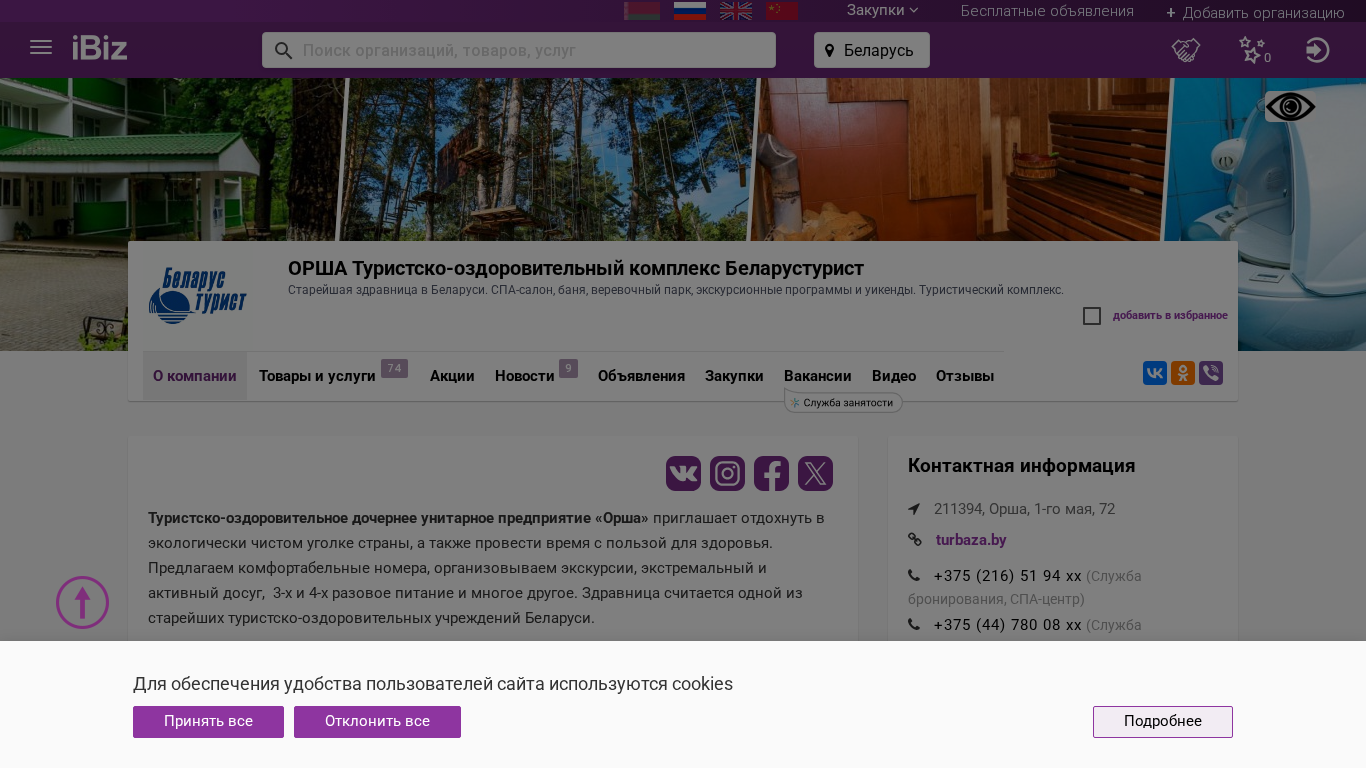The height and width of the screenshot is (768, 1366).
Task: Open the Закупки tab in company menu
Action: [x=734, y=376]
